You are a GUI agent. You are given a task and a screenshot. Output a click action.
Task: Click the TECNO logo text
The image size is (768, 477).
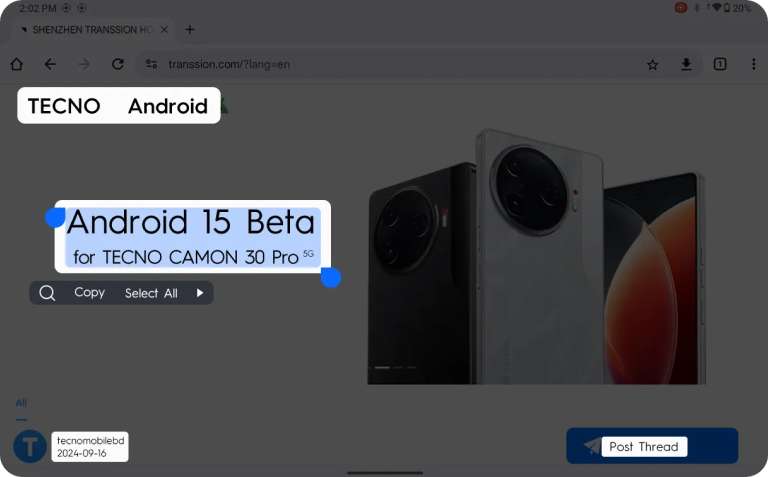(x=64, y=106)
